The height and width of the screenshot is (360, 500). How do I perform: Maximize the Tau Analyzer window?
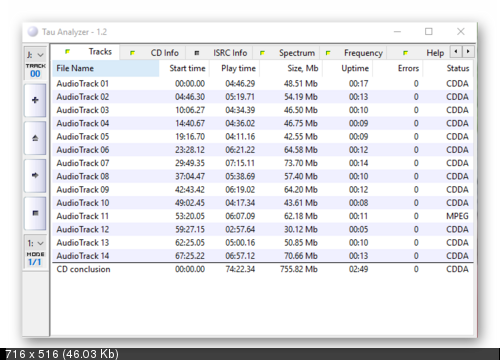pos(429,32)
